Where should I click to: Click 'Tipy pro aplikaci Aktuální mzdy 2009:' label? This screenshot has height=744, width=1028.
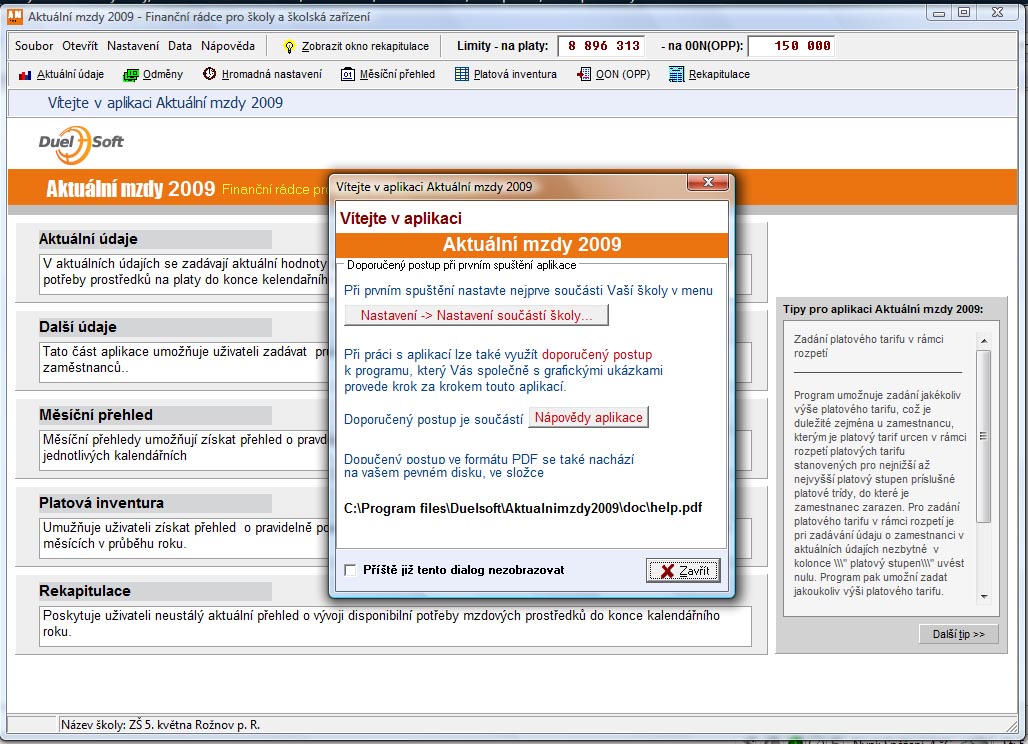click(x=883, y=309)
